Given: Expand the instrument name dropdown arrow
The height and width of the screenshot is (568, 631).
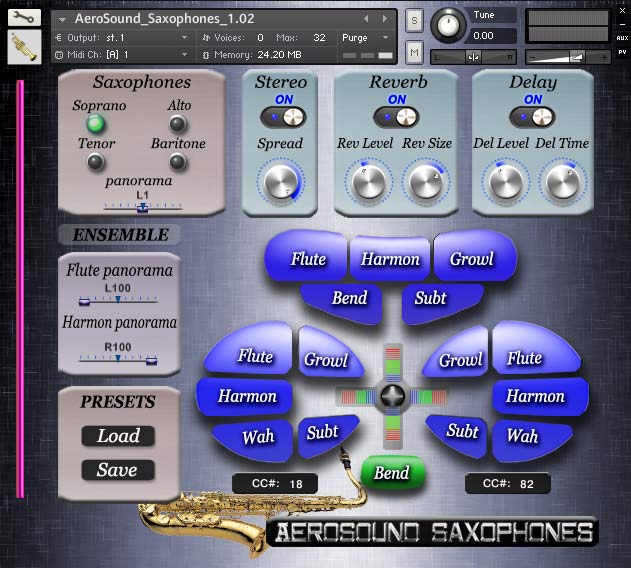Looking at the screenshot, I should [x=62, y=19].
